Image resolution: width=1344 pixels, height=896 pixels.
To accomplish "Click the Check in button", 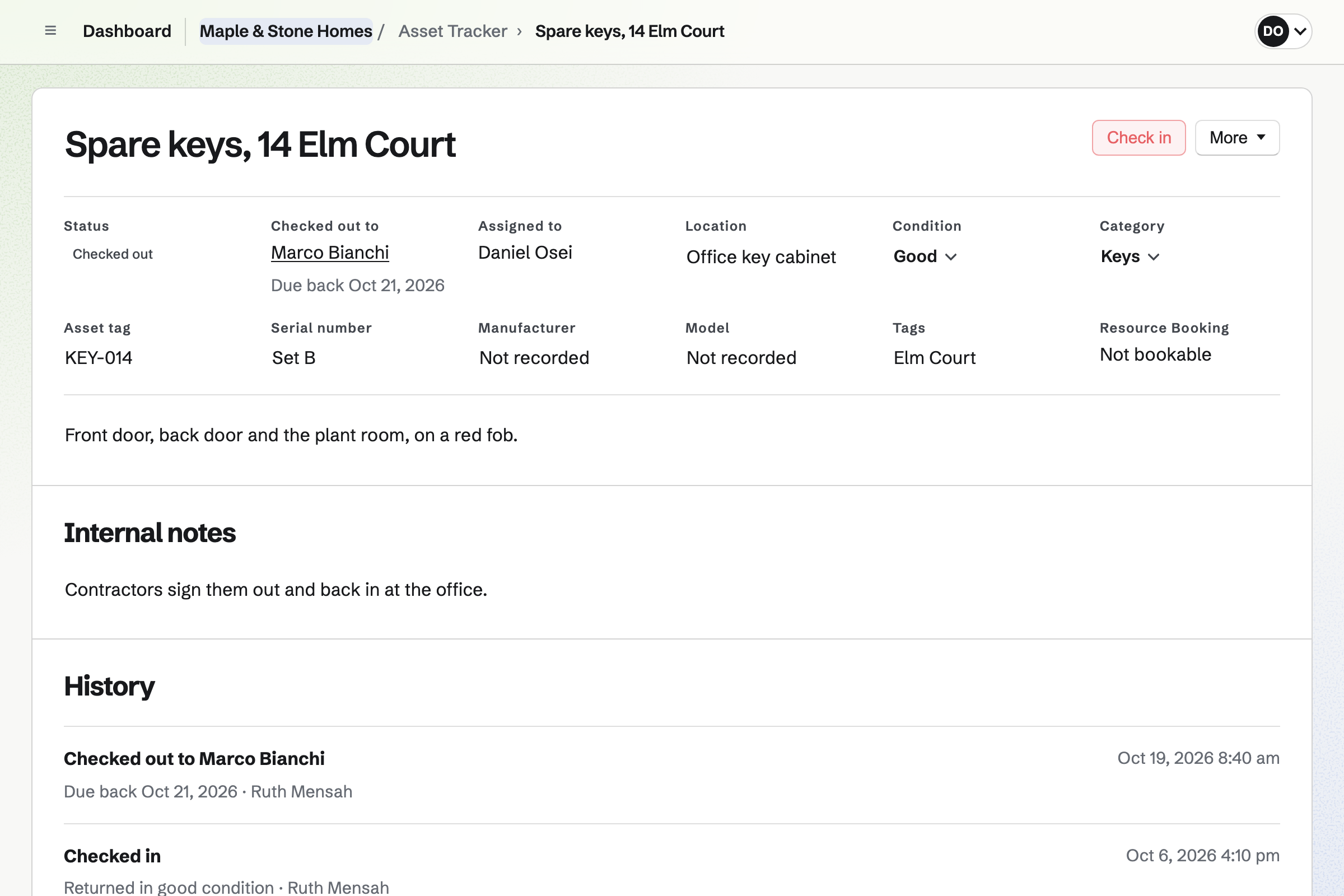I will [1138, 138].
